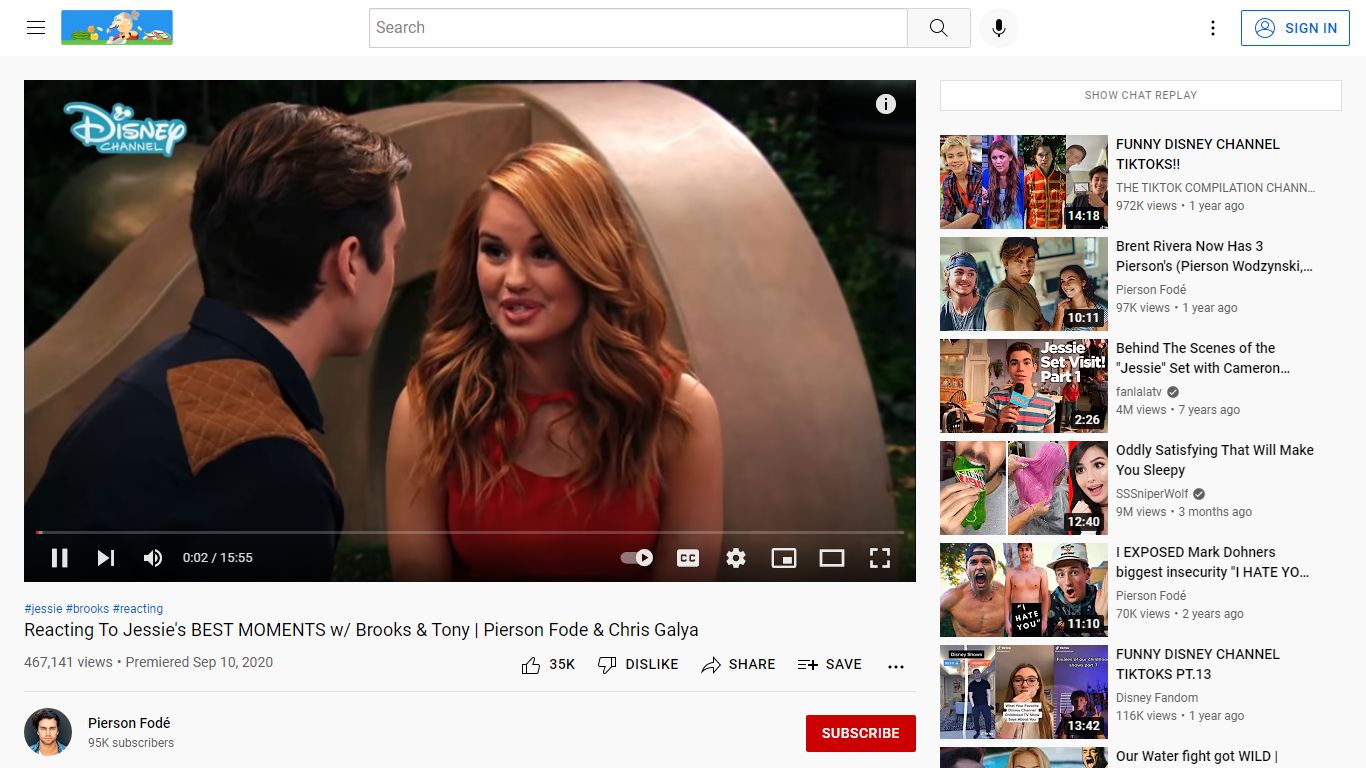1366x768 pixels.
Task: Open FUNNY DISNEY CHANNEL TIKTOKS PT.13 title
Action: click(x=1198, y=664)
